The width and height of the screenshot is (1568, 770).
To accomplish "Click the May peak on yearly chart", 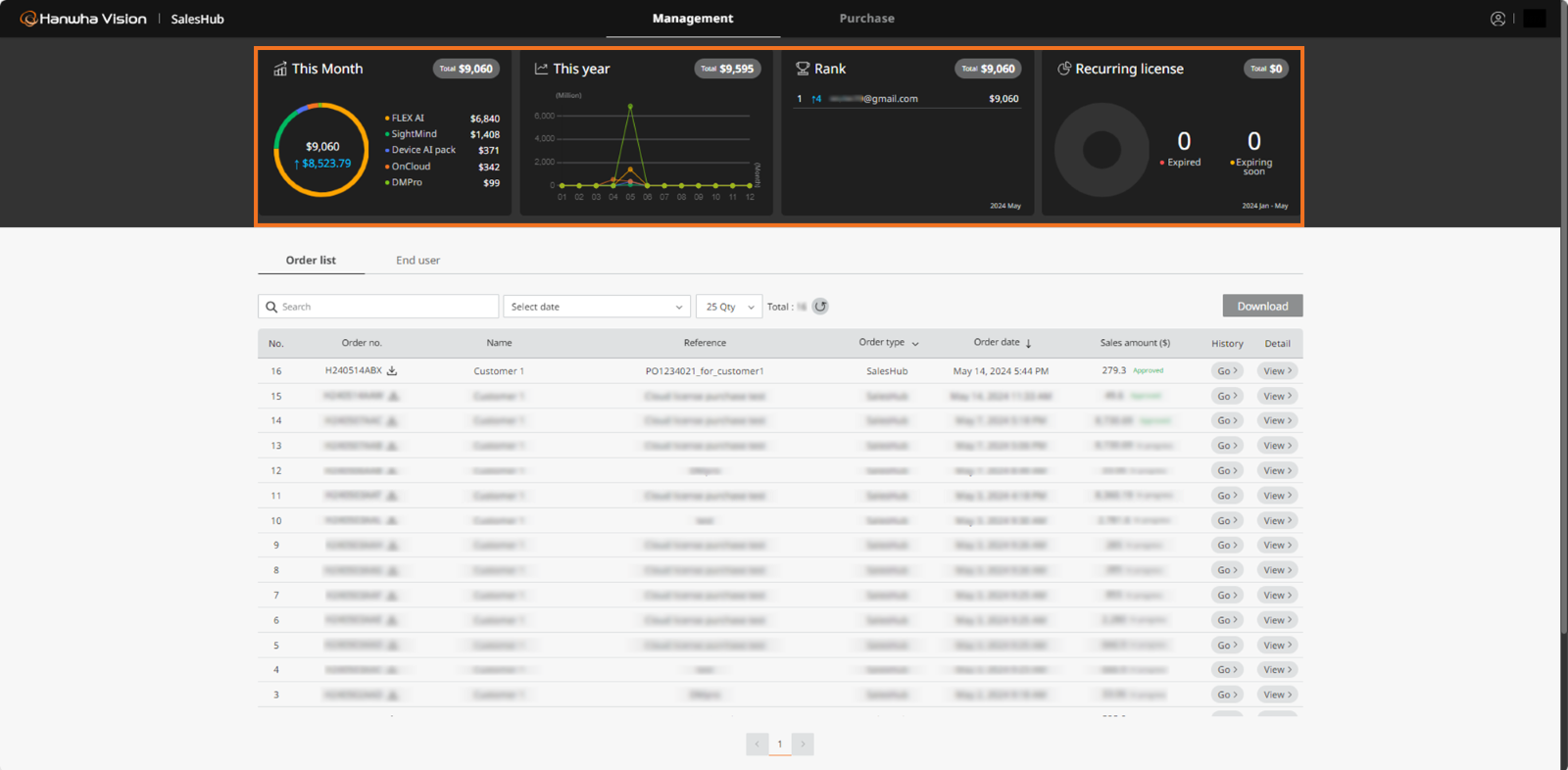I will (x=630, y=106).
